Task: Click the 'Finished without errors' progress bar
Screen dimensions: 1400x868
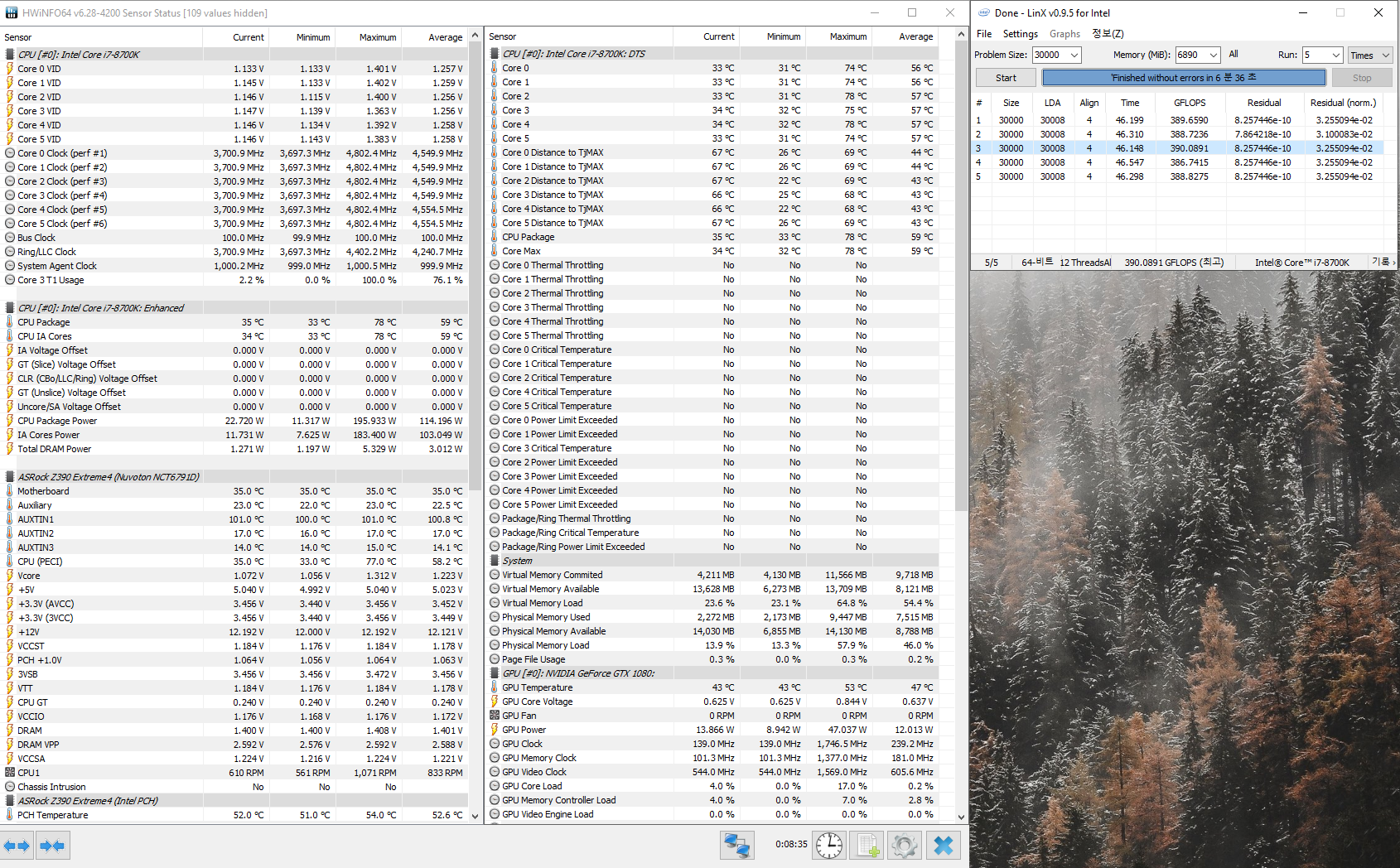Action: click(1184, 78)
